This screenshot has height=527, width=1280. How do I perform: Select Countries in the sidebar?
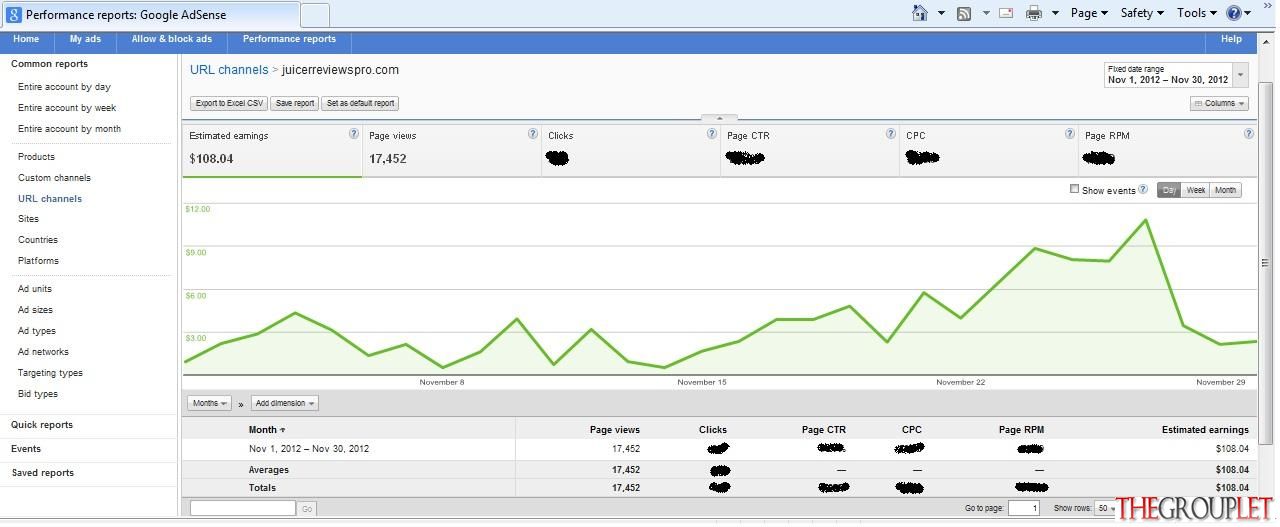[x=38, y=240]
